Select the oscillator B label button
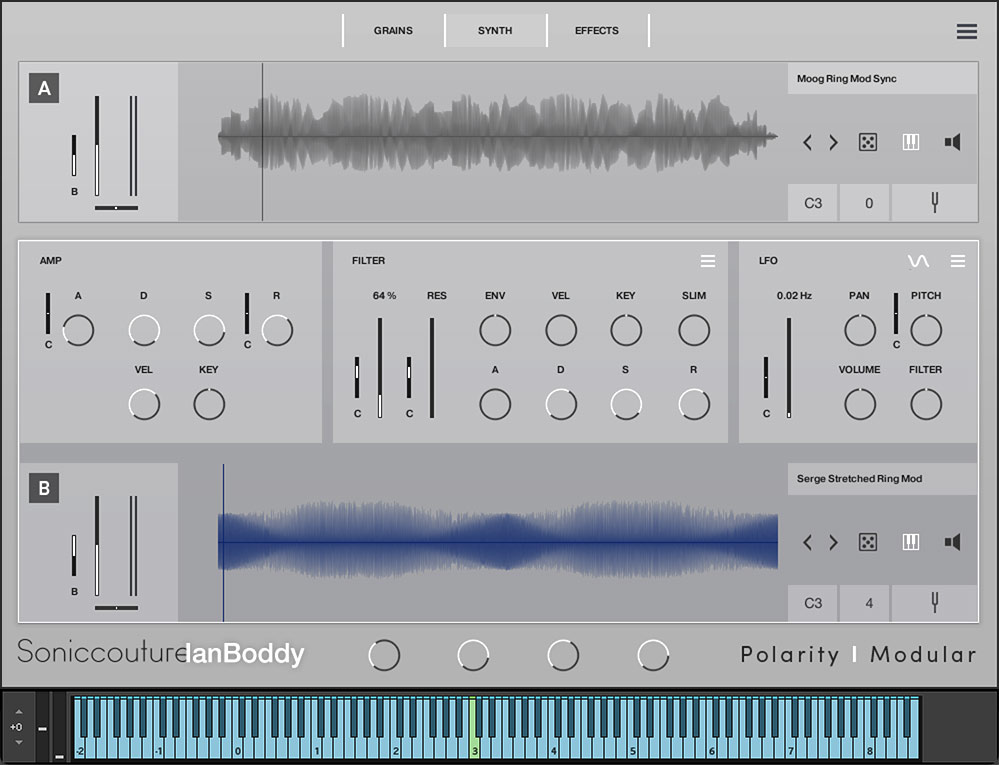The width and height of the screenshot is (999, 765). (x=42, y=489)
